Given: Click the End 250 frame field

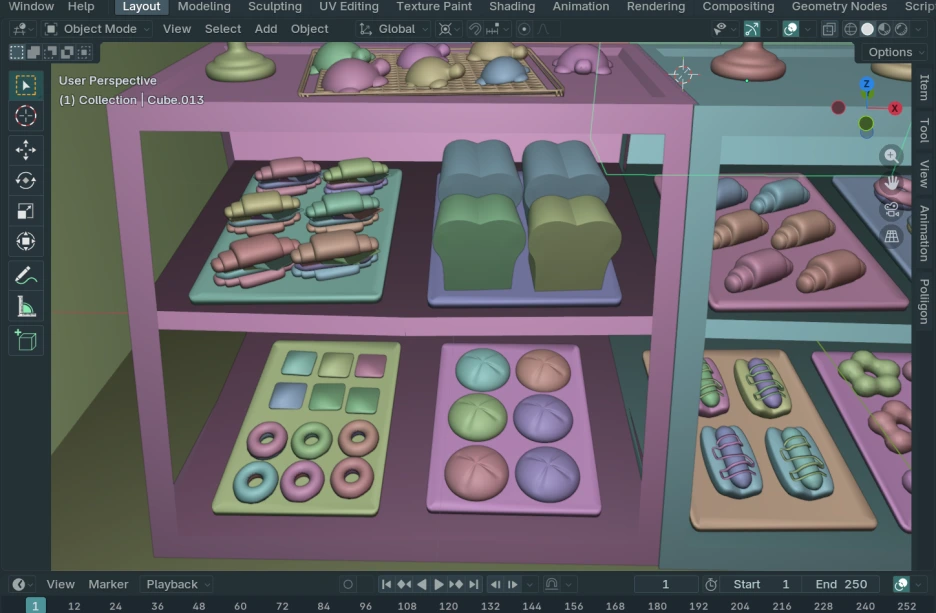Looking at the screenshot, I should [841, 584].
